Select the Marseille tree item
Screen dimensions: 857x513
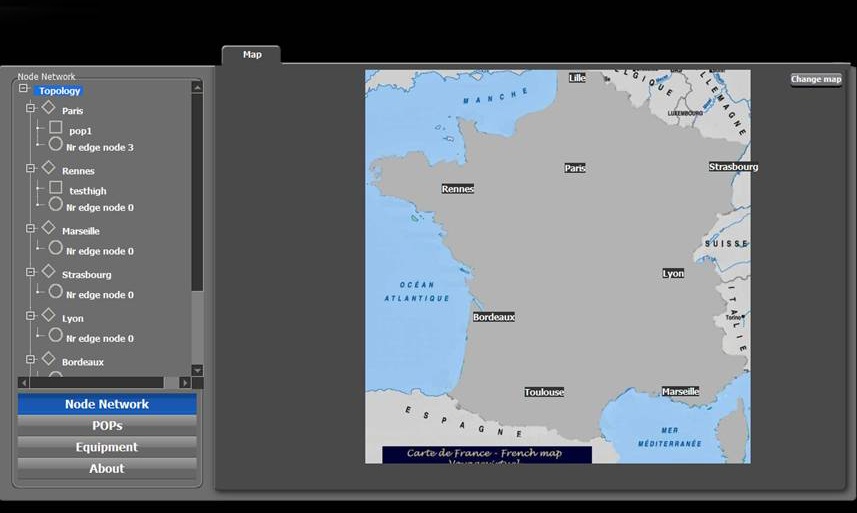80,231
